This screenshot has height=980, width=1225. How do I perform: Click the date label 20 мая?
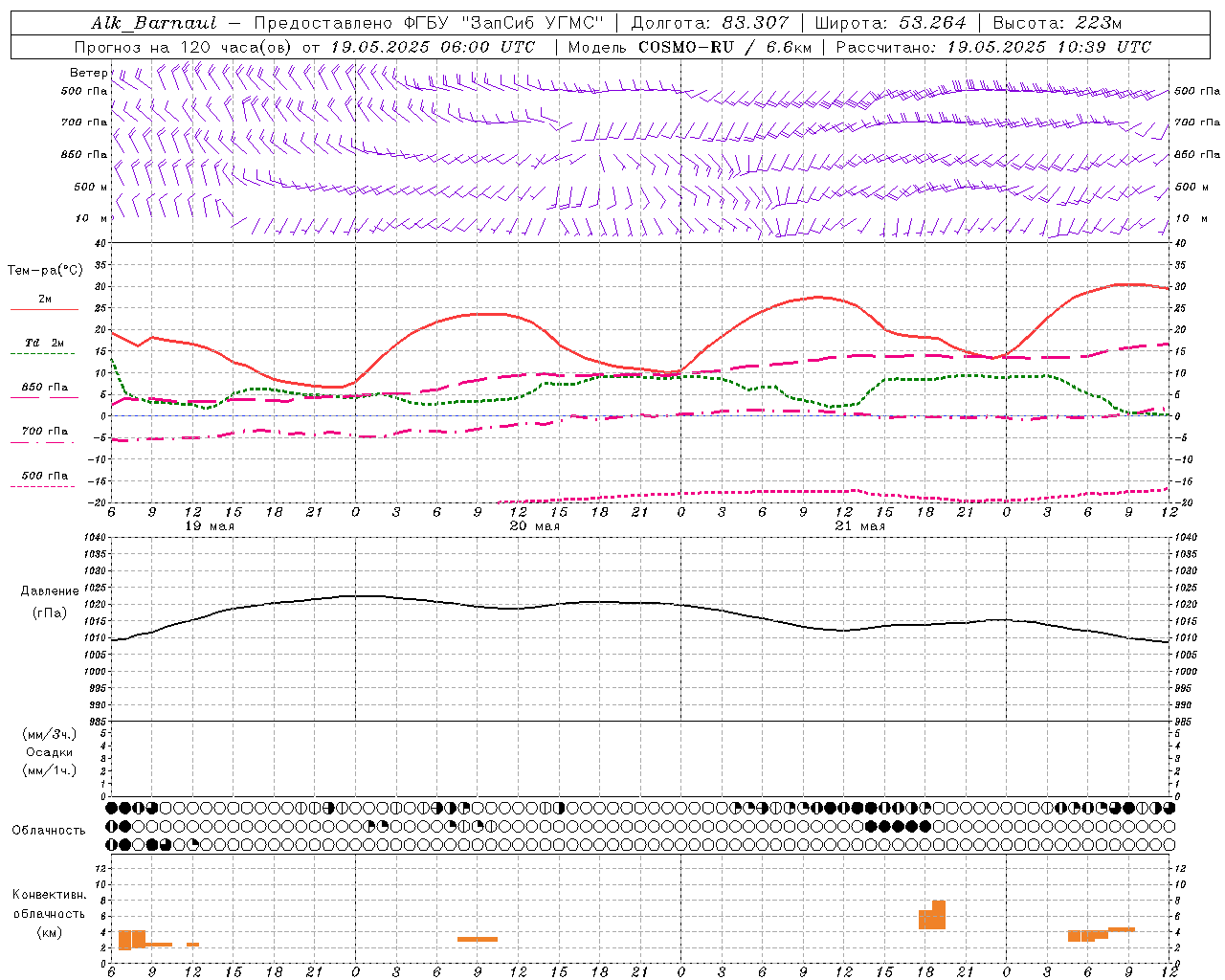point(534,525)
